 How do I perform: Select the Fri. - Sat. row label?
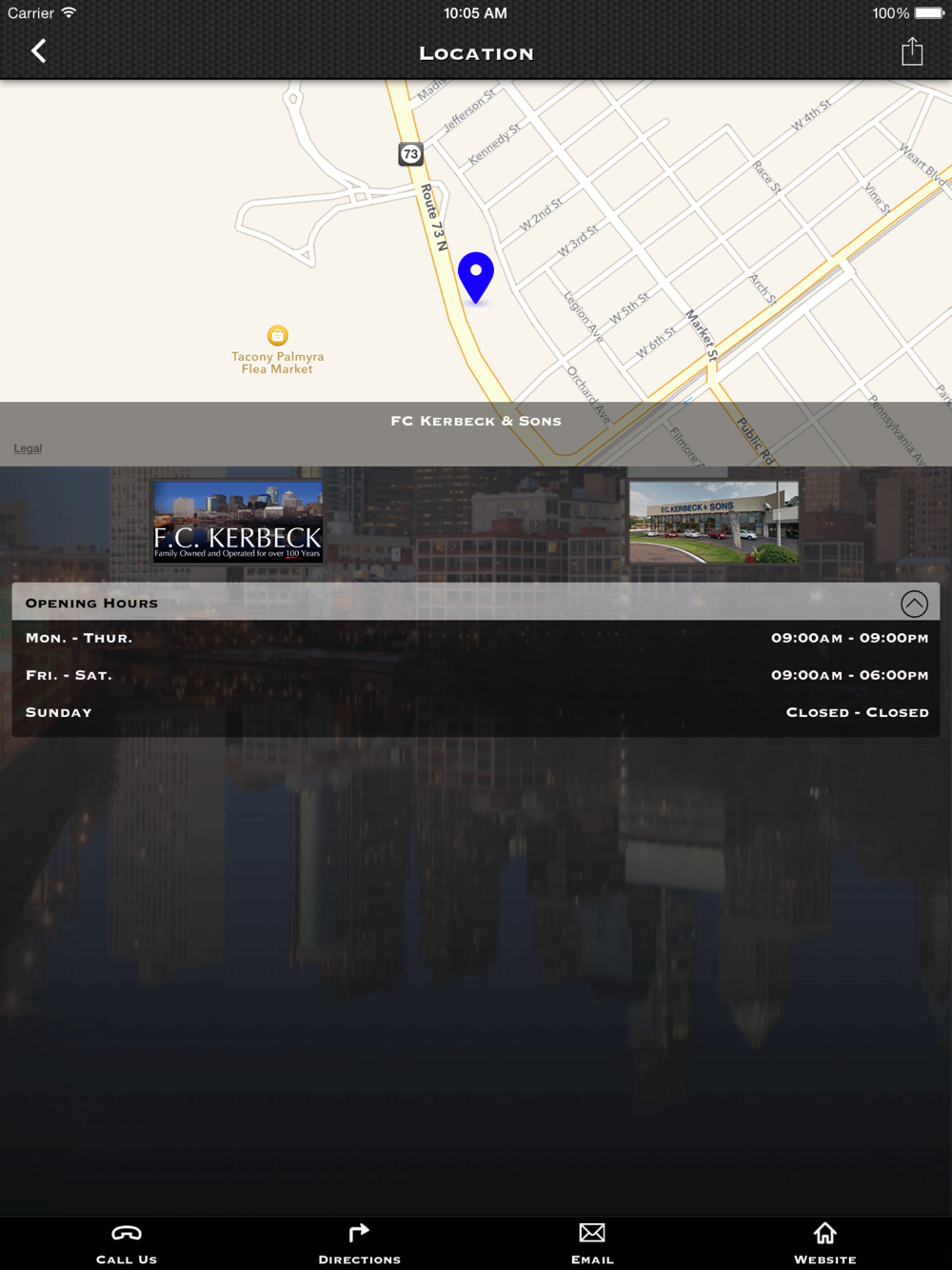[x=69, y=675]
